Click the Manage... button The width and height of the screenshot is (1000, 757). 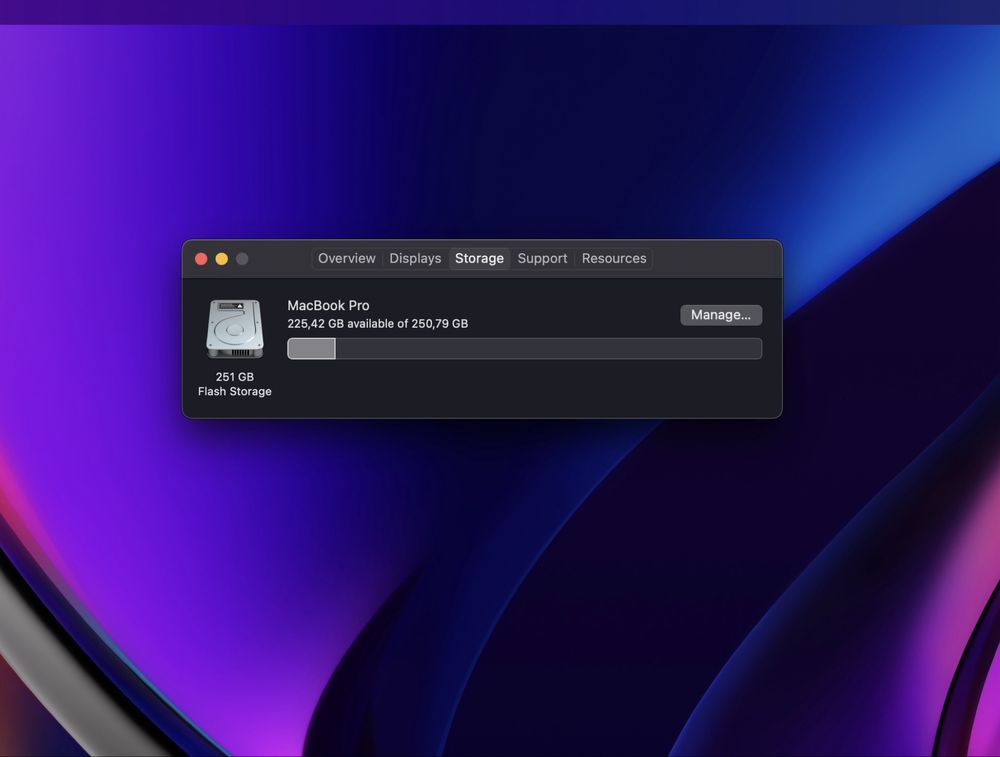coord(721,315)
